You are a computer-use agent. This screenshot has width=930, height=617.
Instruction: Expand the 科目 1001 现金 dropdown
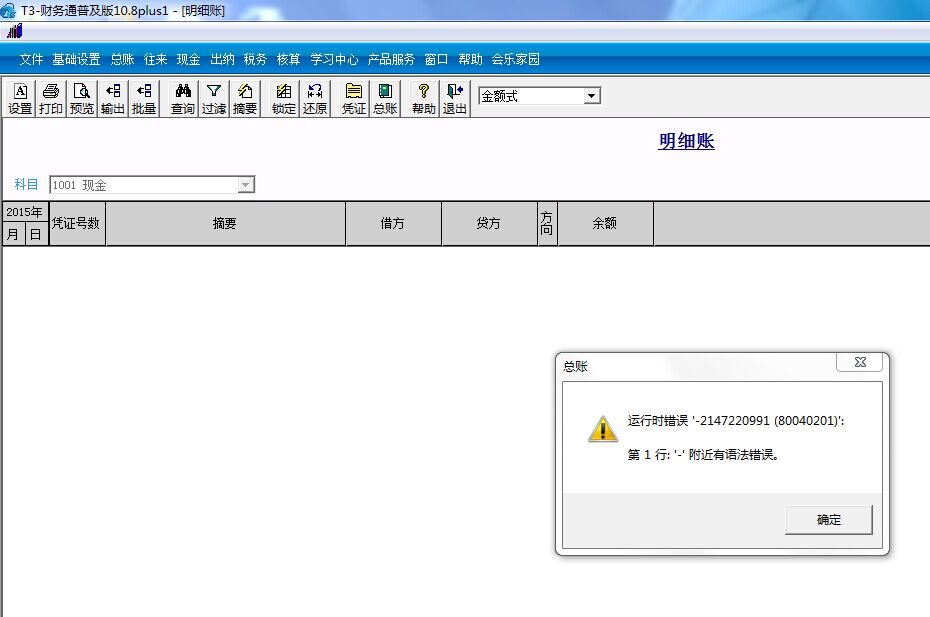[246, 185]
